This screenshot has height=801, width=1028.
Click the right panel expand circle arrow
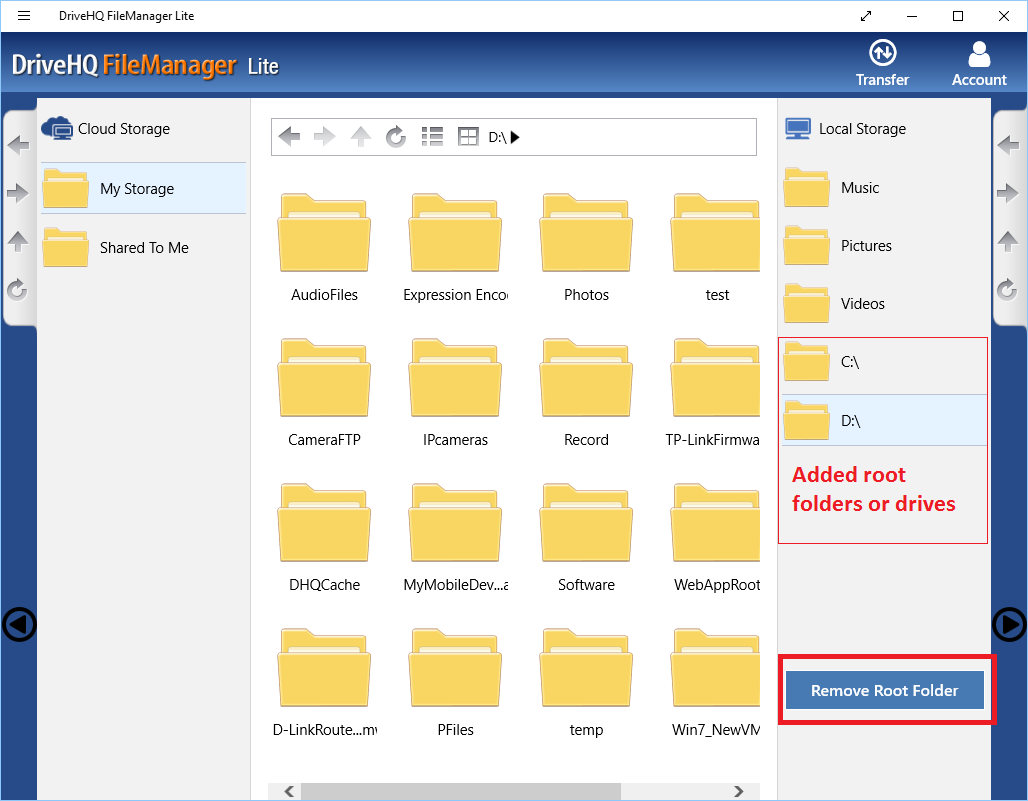coord(1009,625)
